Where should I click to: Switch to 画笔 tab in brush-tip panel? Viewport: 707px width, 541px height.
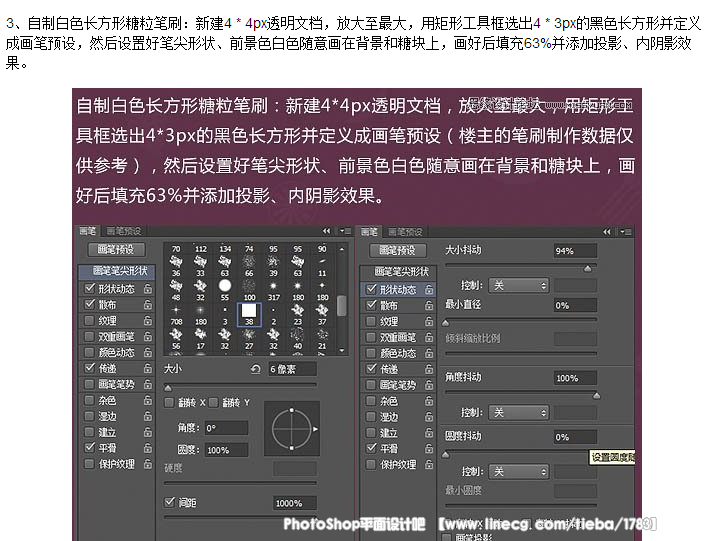(87, 231)
